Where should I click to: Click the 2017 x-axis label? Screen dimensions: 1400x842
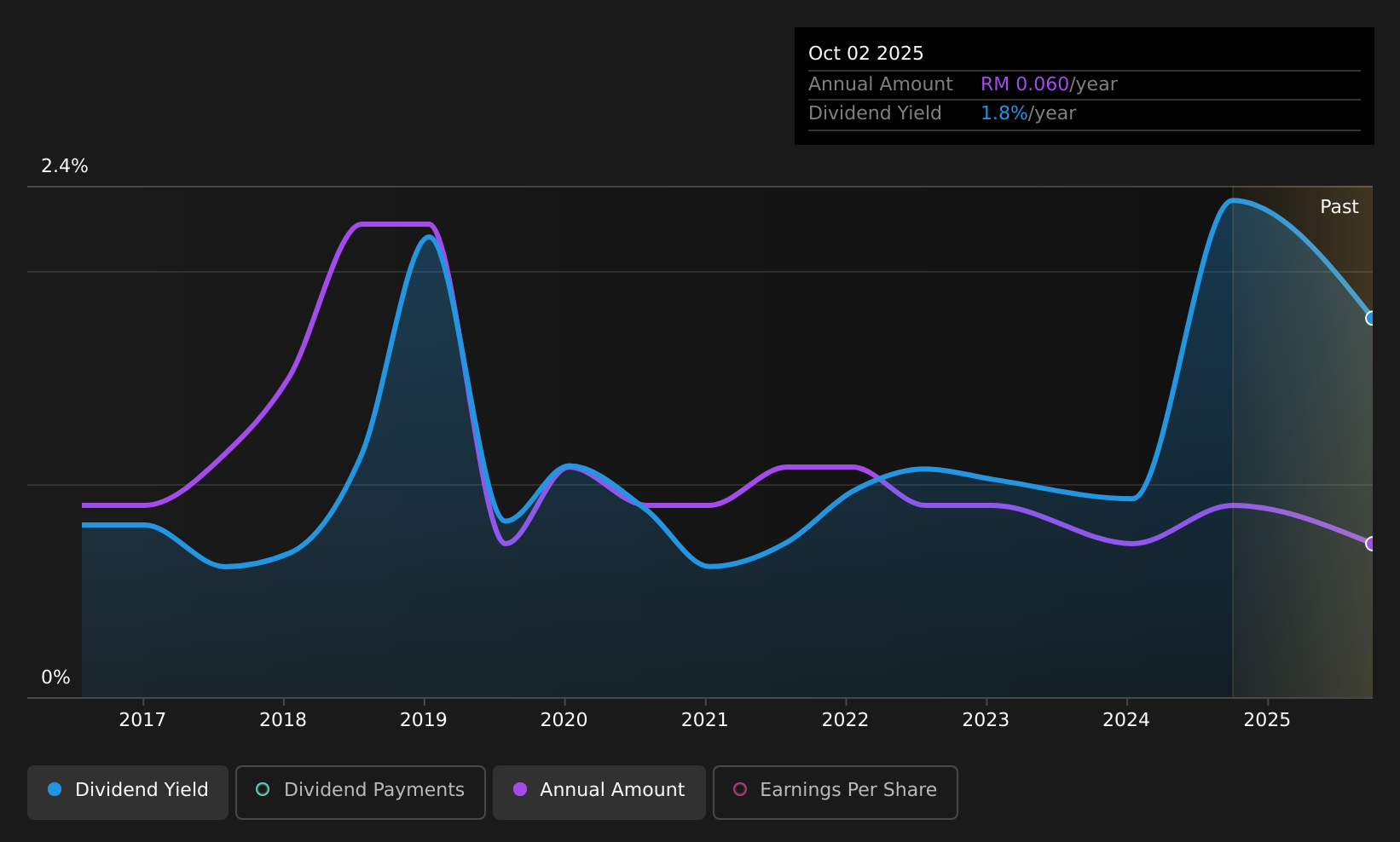[142, 720]
